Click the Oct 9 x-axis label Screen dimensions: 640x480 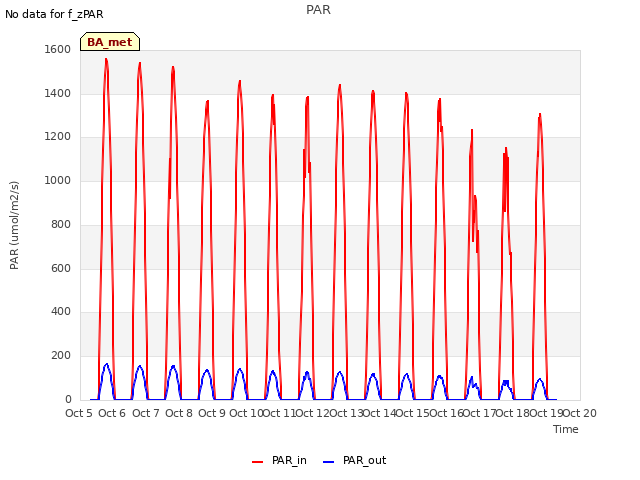pyautogui.click(x=212, y=413)
